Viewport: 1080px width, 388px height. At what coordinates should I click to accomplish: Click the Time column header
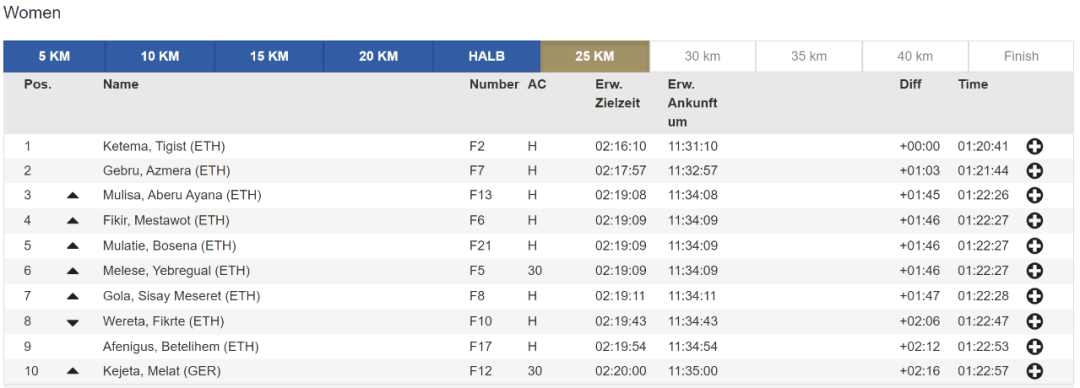coord(973,84)
